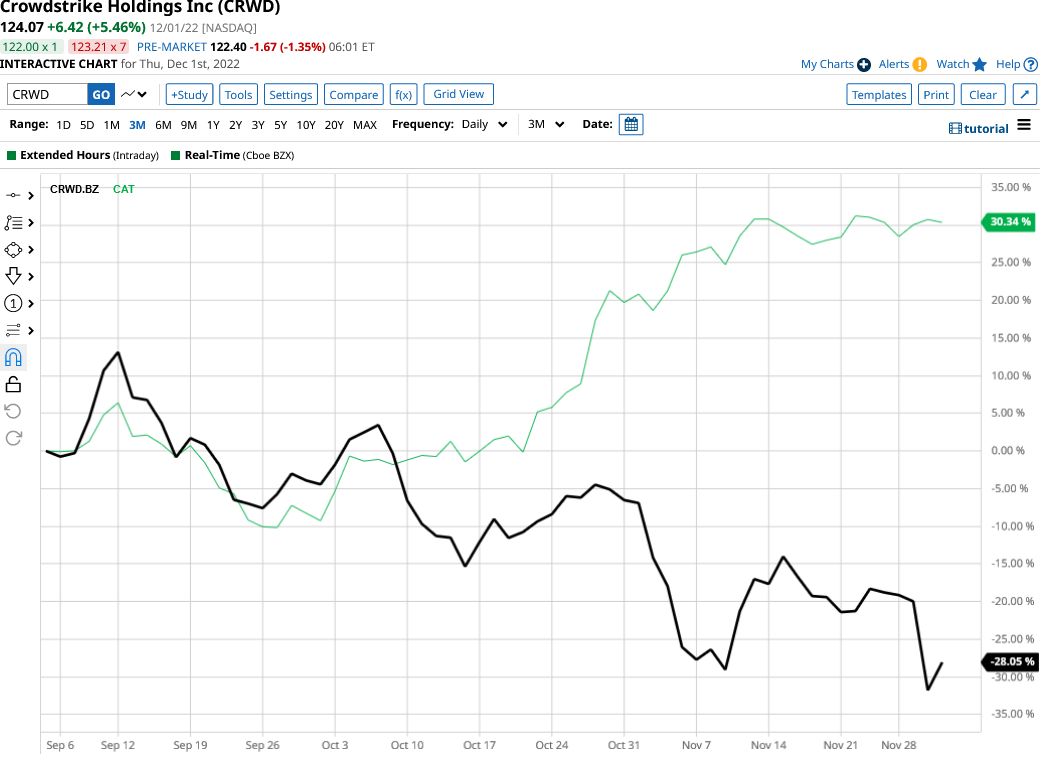Click the +Study button
This screenshot has width=1051, height=771.
[x=190, y=95]
